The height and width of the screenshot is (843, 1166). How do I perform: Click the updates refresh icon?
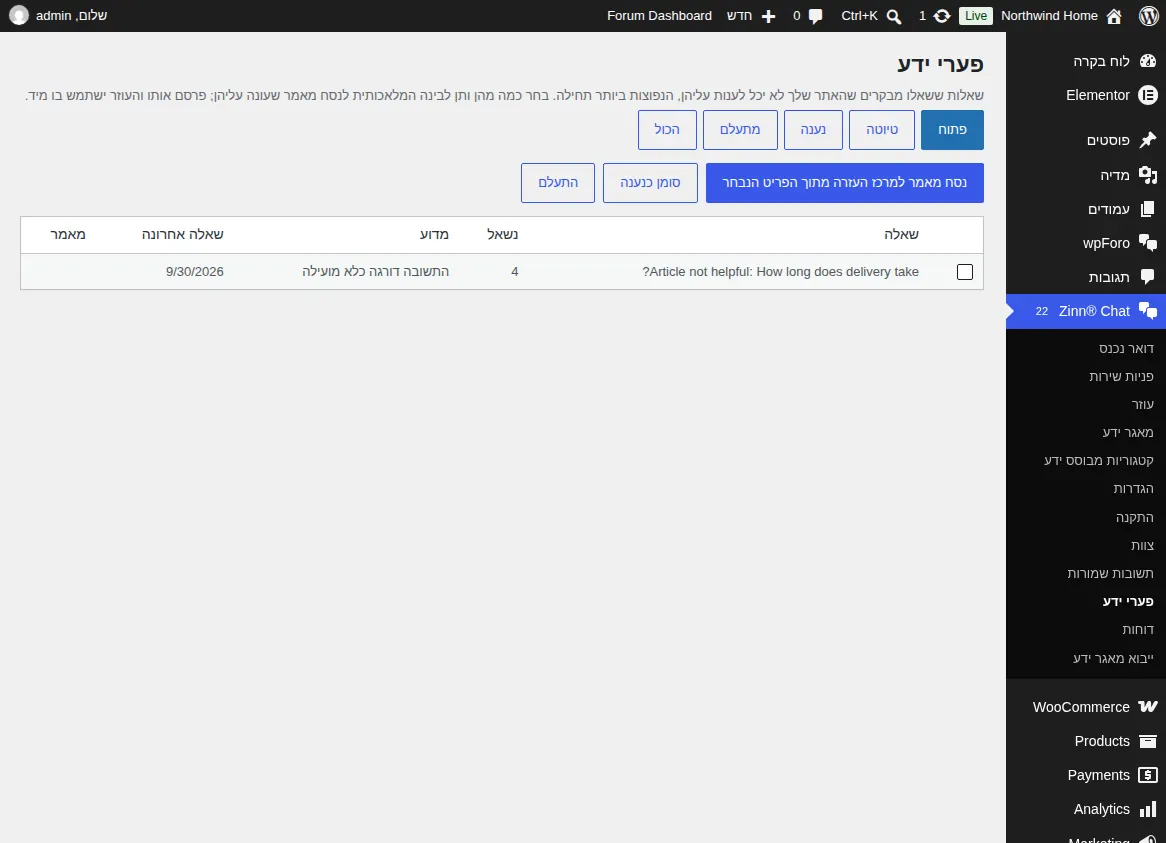coord(942,16)
